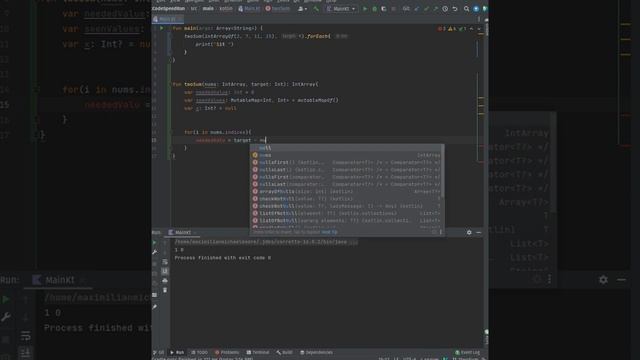
Task: Click the 'twoSum' breadcrumb in navigation bar
Action: click(278, 9)
